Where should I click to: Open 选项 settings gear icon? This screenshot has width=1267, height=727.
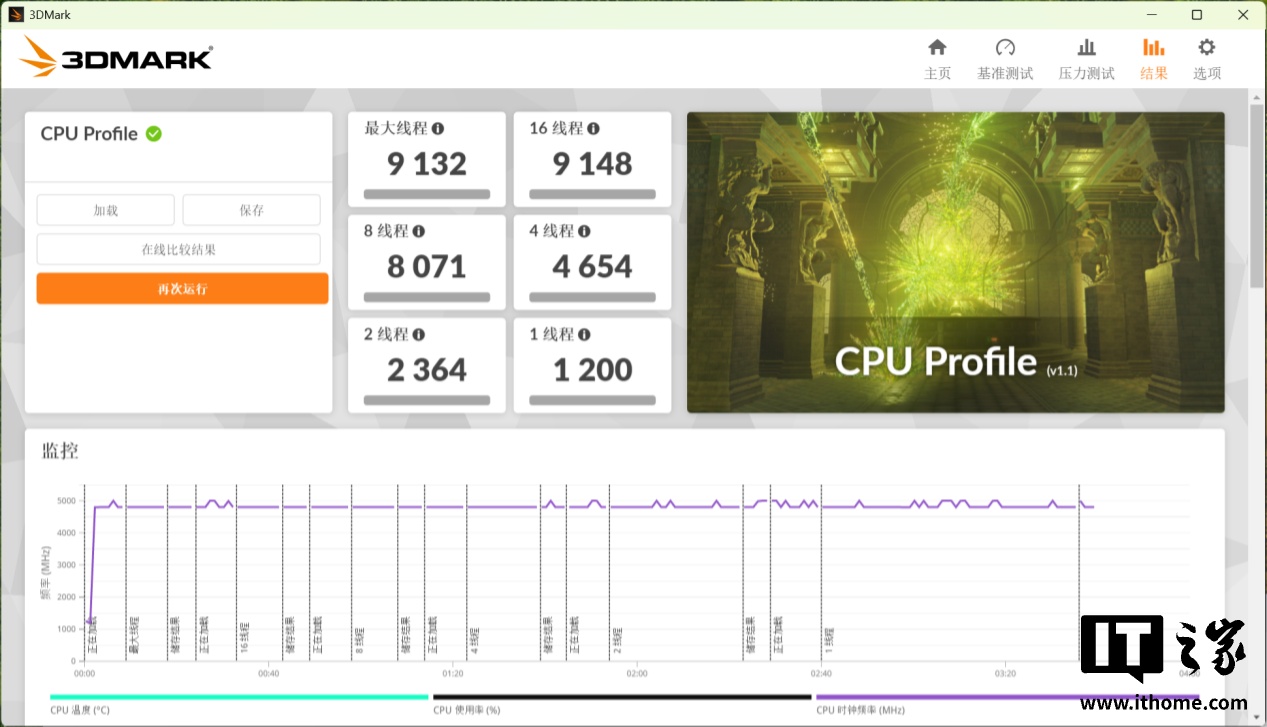pos(1206,48)
